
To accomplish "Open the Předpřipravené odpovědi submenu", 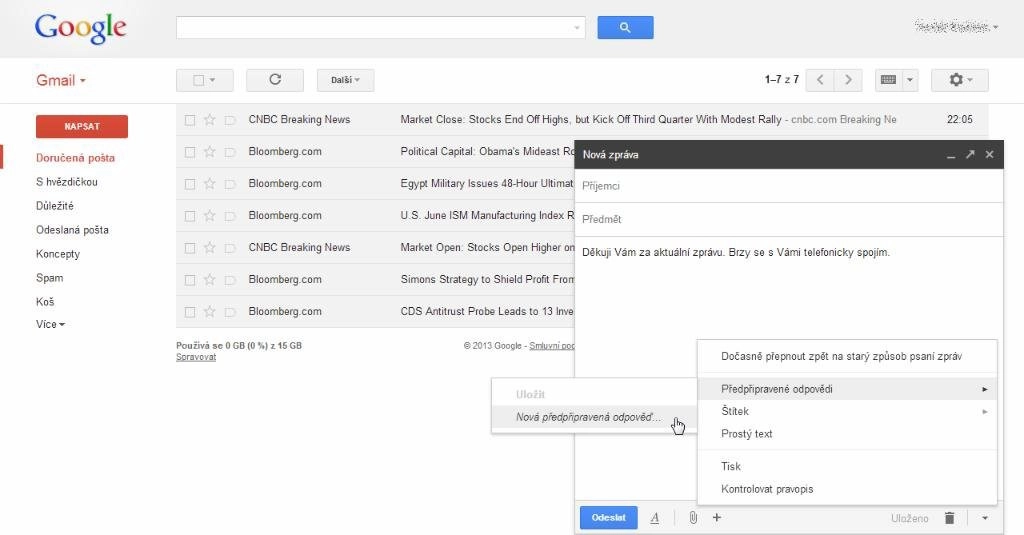I will [x=848, y=389].
